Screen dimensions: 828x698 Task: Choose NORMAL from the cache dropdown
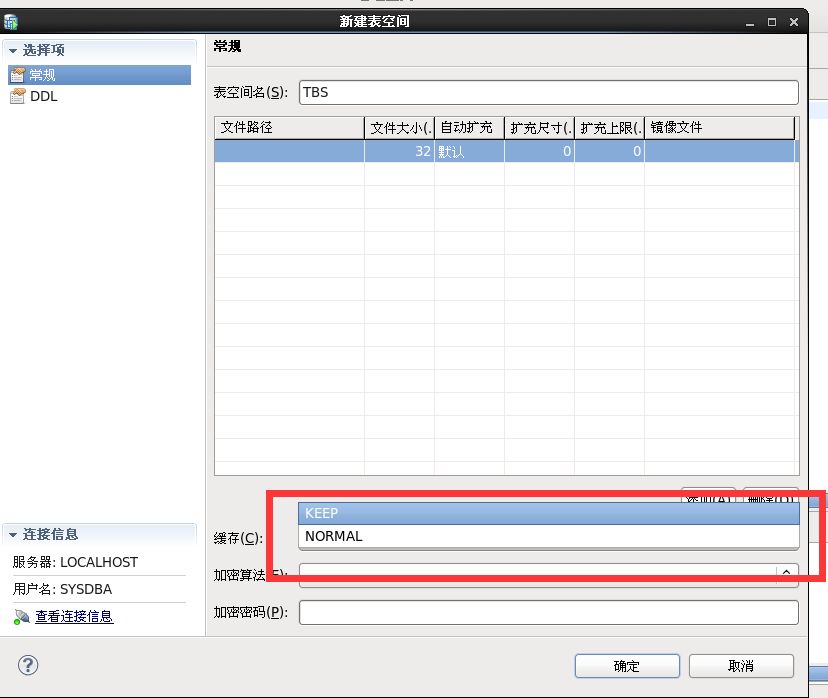pyautogui.click(x=549, y=536)
